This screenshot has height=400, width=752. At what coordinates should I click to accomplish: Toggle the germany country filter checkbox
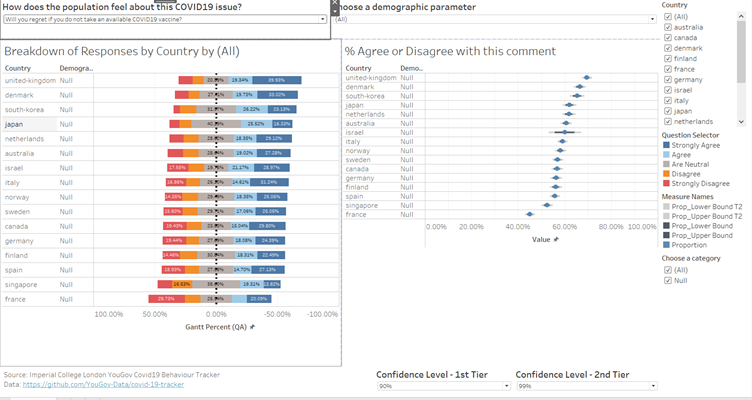tap(668, 77)
